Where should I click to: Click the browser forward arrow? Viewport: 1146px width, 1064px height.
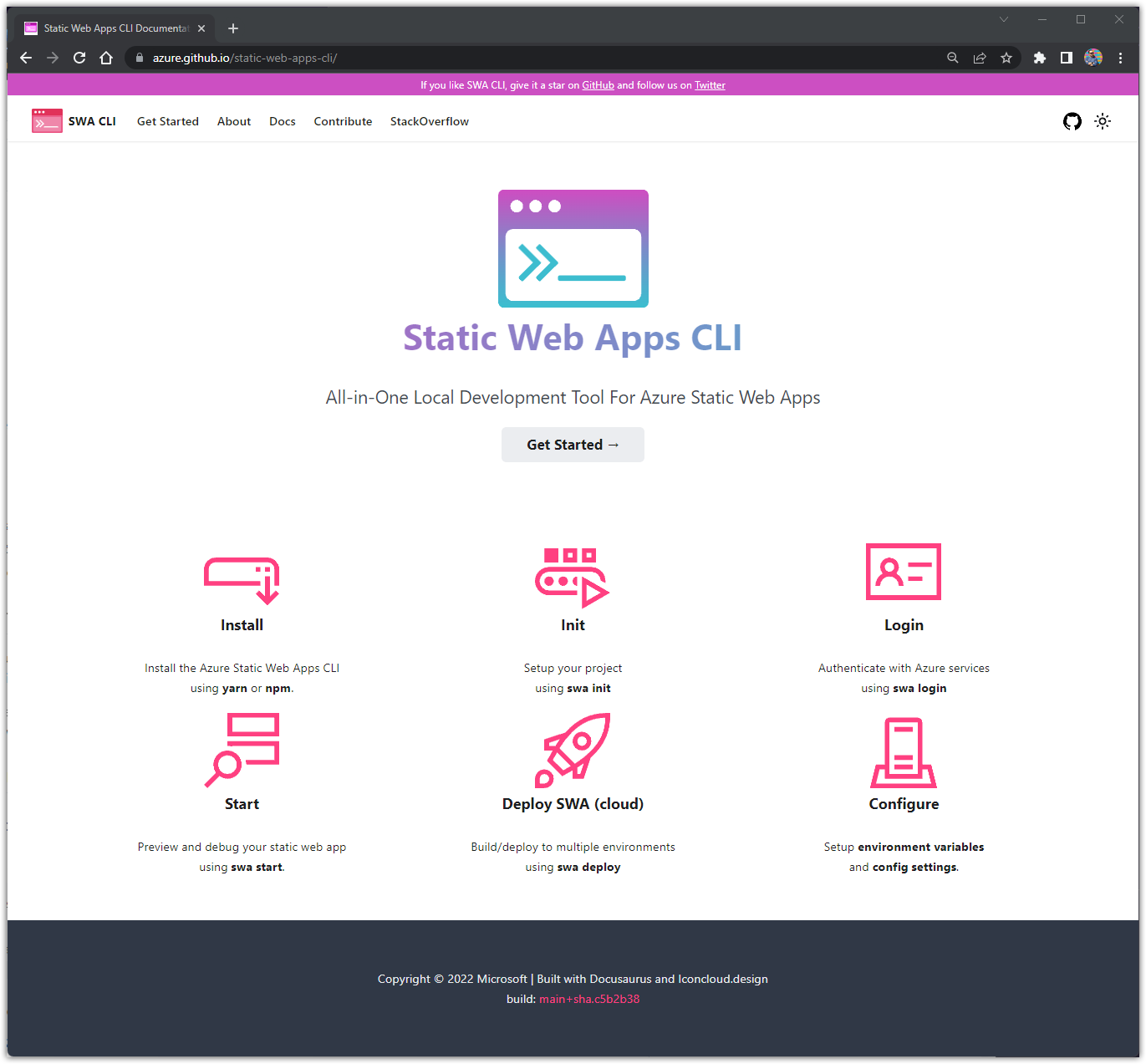(x=53, y=58)
